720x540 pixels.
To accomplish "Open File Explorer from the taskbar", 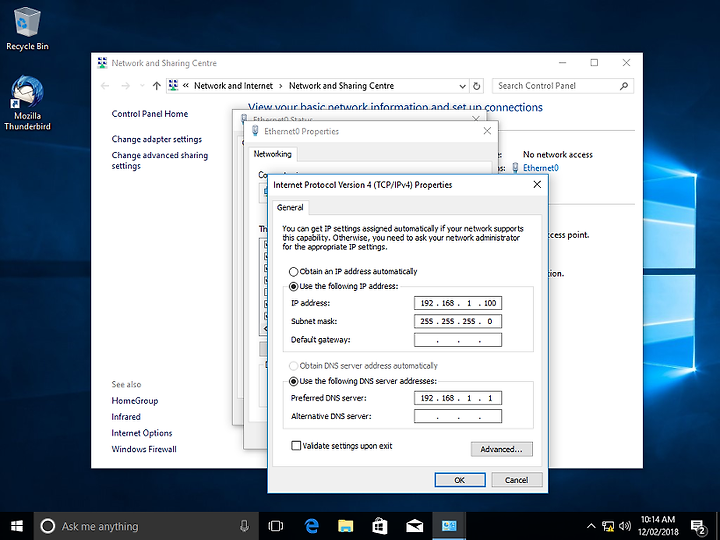I will coord(345,526).
